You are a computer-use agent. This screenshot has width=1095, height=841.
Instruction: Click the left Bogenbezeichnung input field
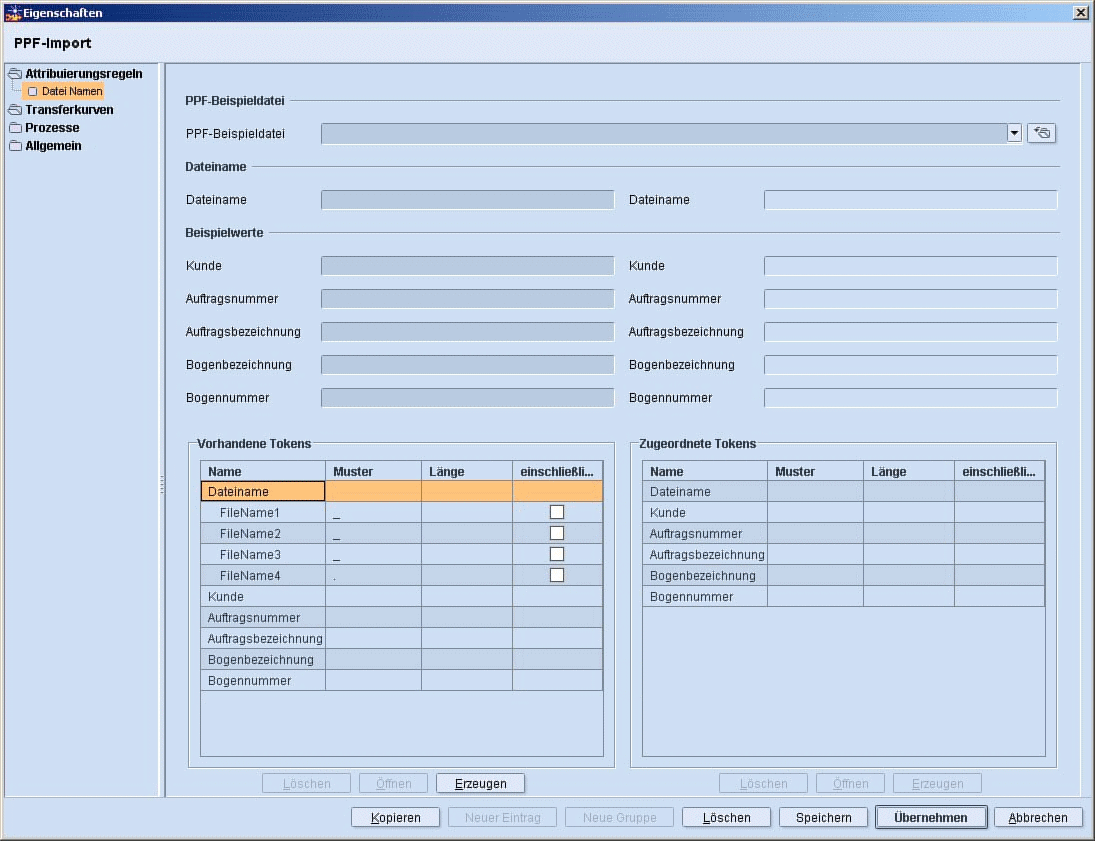467,365
